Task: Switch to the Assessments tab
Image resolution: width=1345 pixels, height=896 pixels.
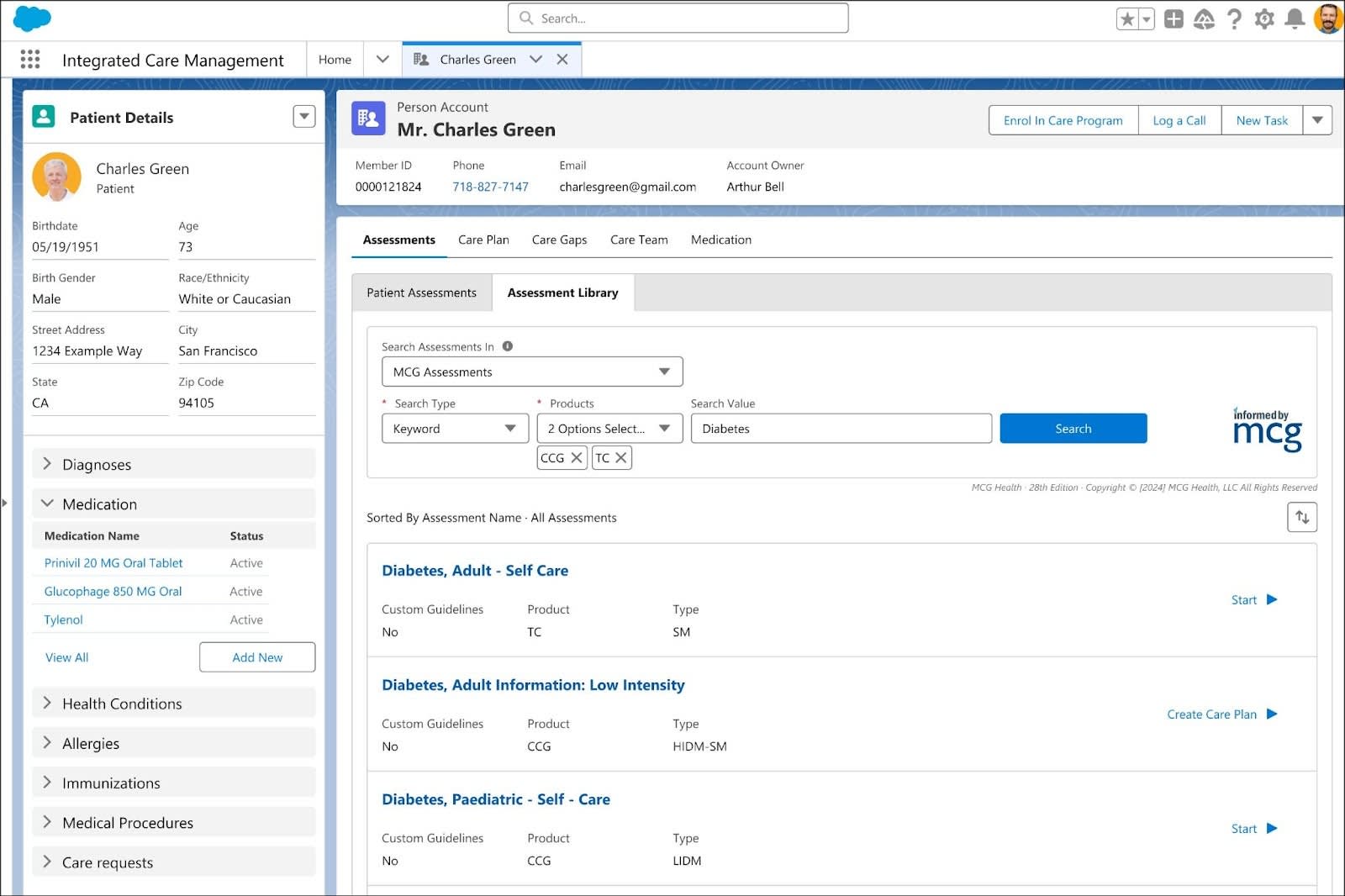Action: 399,240
